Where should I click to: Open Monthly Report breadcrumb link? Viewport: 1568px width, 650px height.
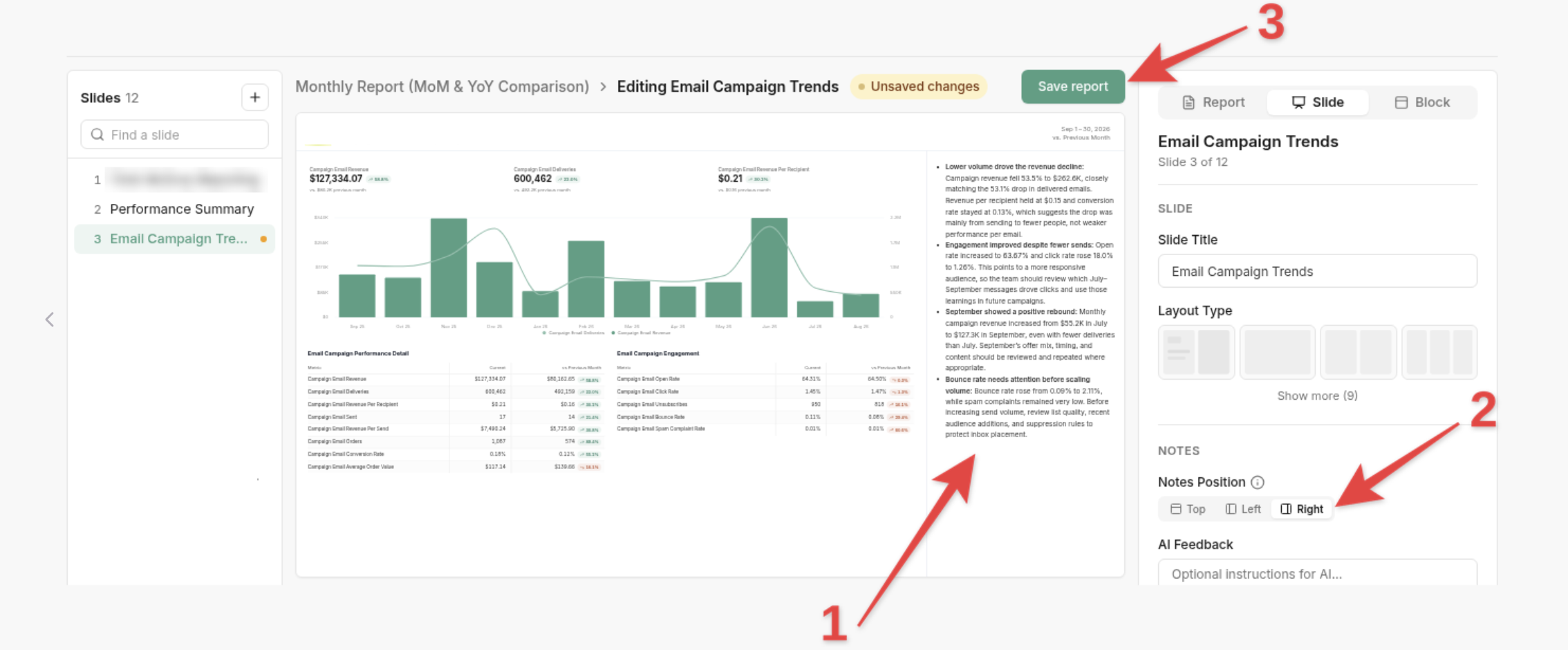442,86
